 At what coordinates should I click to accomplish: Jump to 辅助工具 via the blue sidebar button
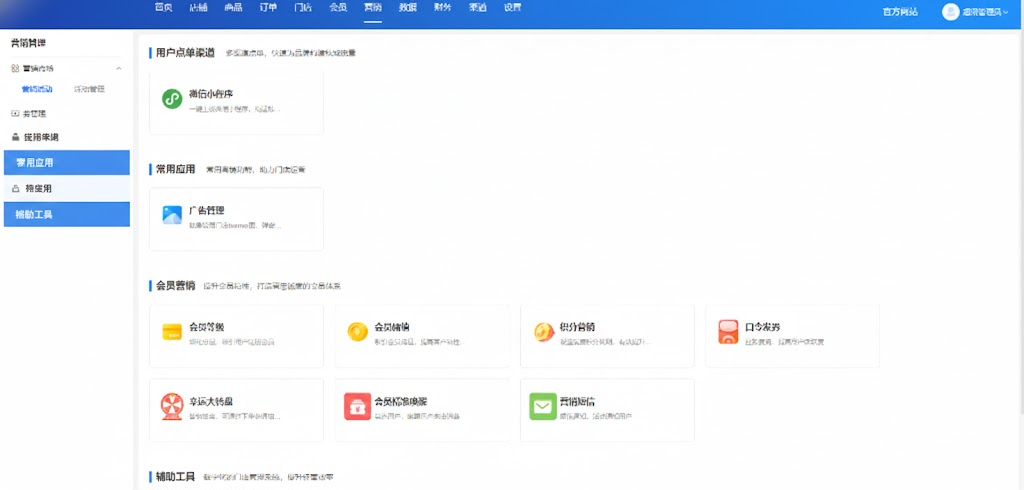click(67, 214)
